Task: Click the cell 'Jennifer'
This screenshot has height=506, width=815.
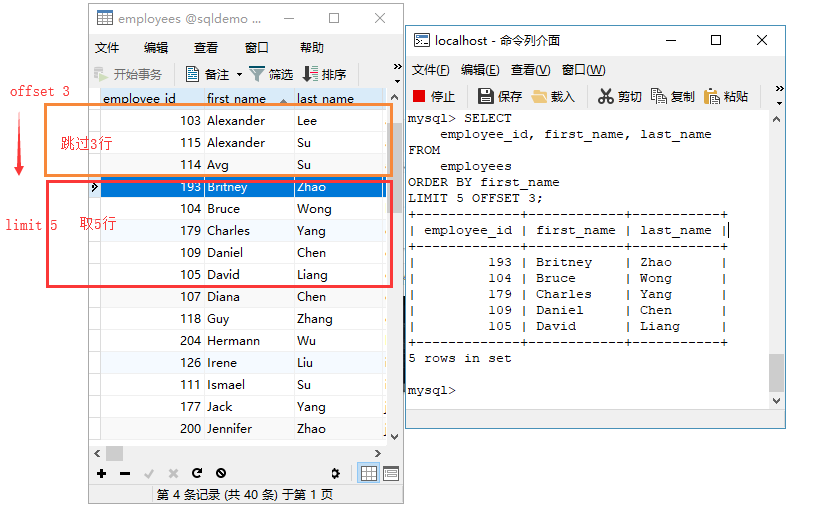Action: [230, 429]
